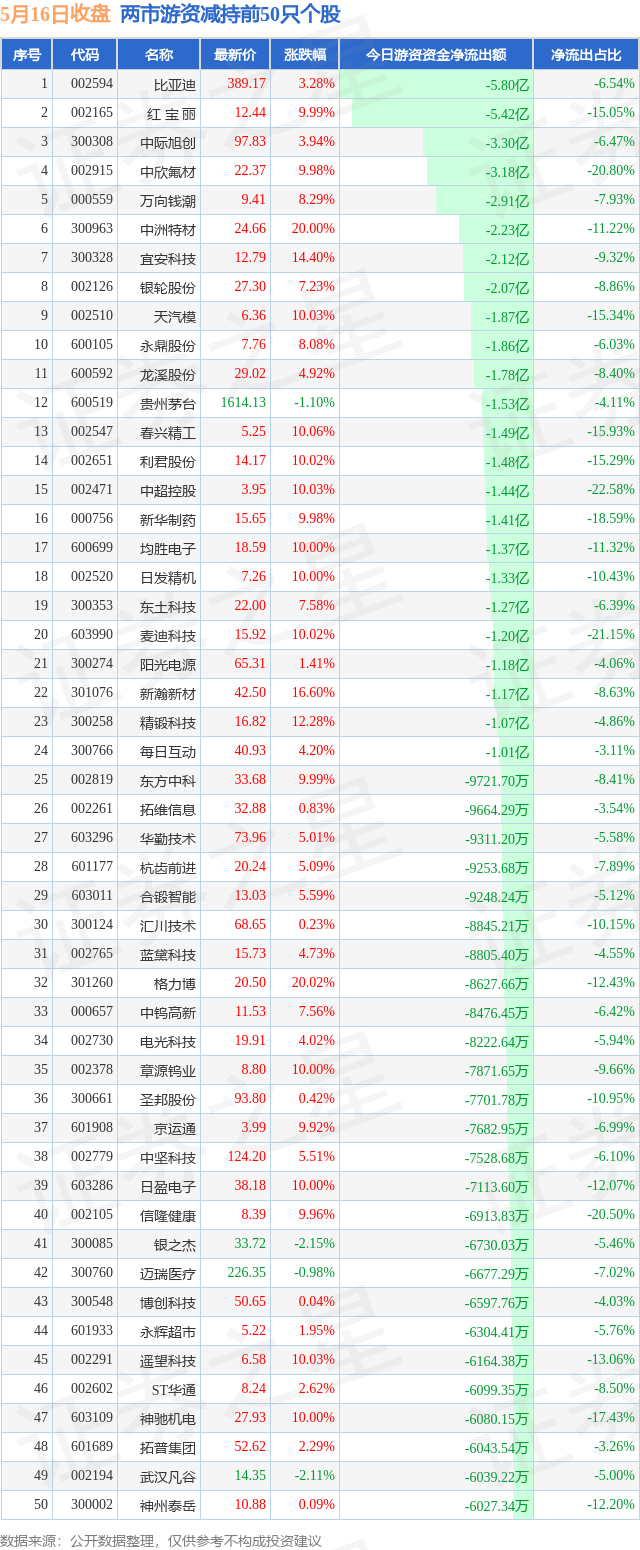The width and height of the screenshot is (640, 1550).
Task: Click the 名称 column header
Action: coord(158,55)
